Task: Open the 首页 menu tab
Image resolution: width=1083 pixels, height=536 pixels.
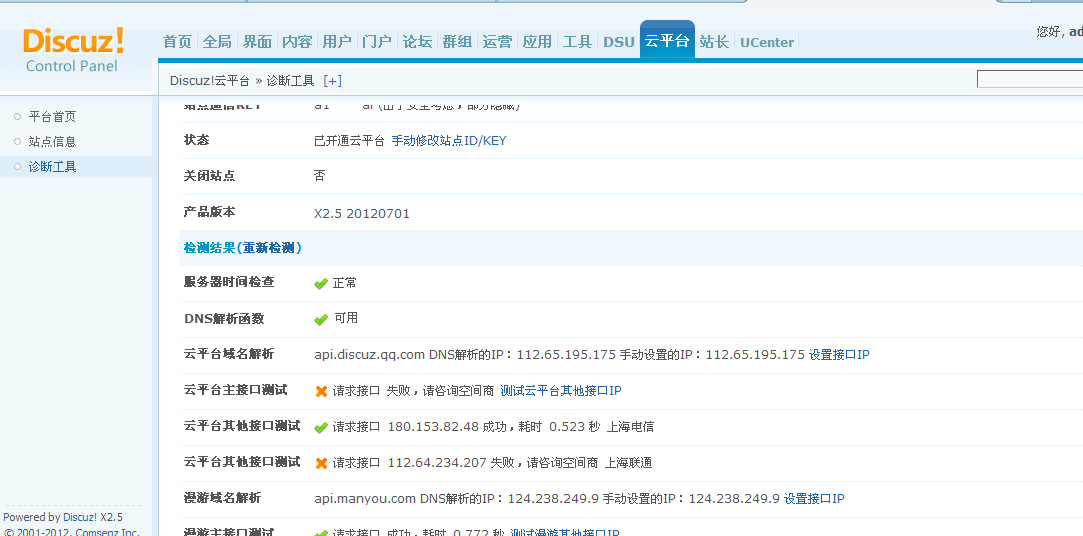Action: click(x=178, y=42)
